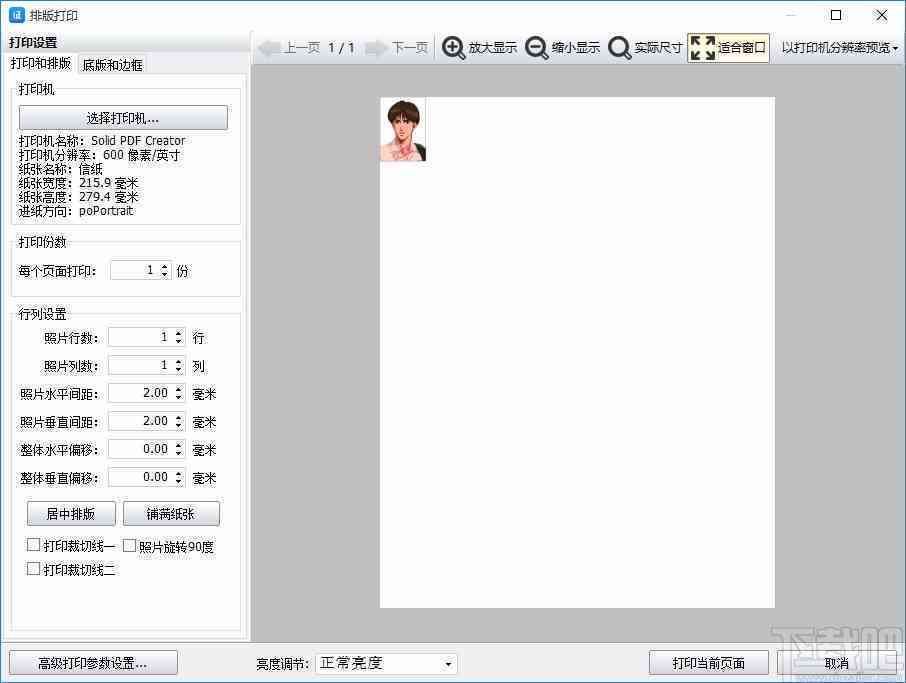906x683 pixels.
Task: Close the 排版打印 window
Action: (x=881, y=15)
